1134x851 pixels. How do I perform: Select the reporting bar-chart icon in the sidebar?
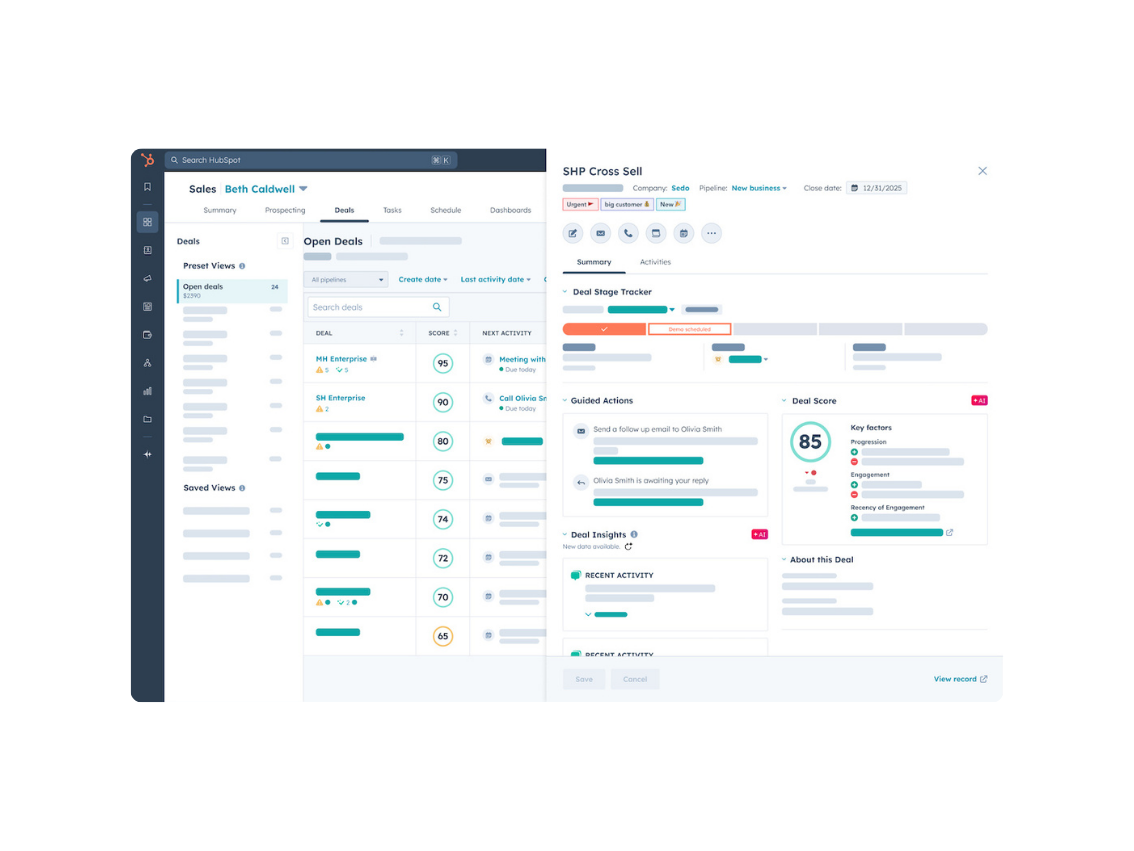pyautogui.click(x=147, y=390)
